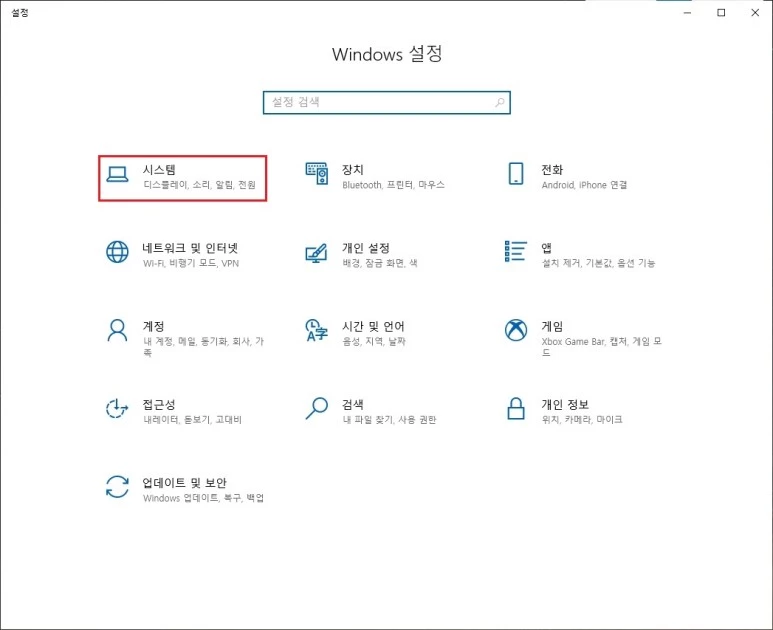This screenshot has width=773, height=630.
Task: Open 계정 settings title
Action: click(x=153, y=326)
